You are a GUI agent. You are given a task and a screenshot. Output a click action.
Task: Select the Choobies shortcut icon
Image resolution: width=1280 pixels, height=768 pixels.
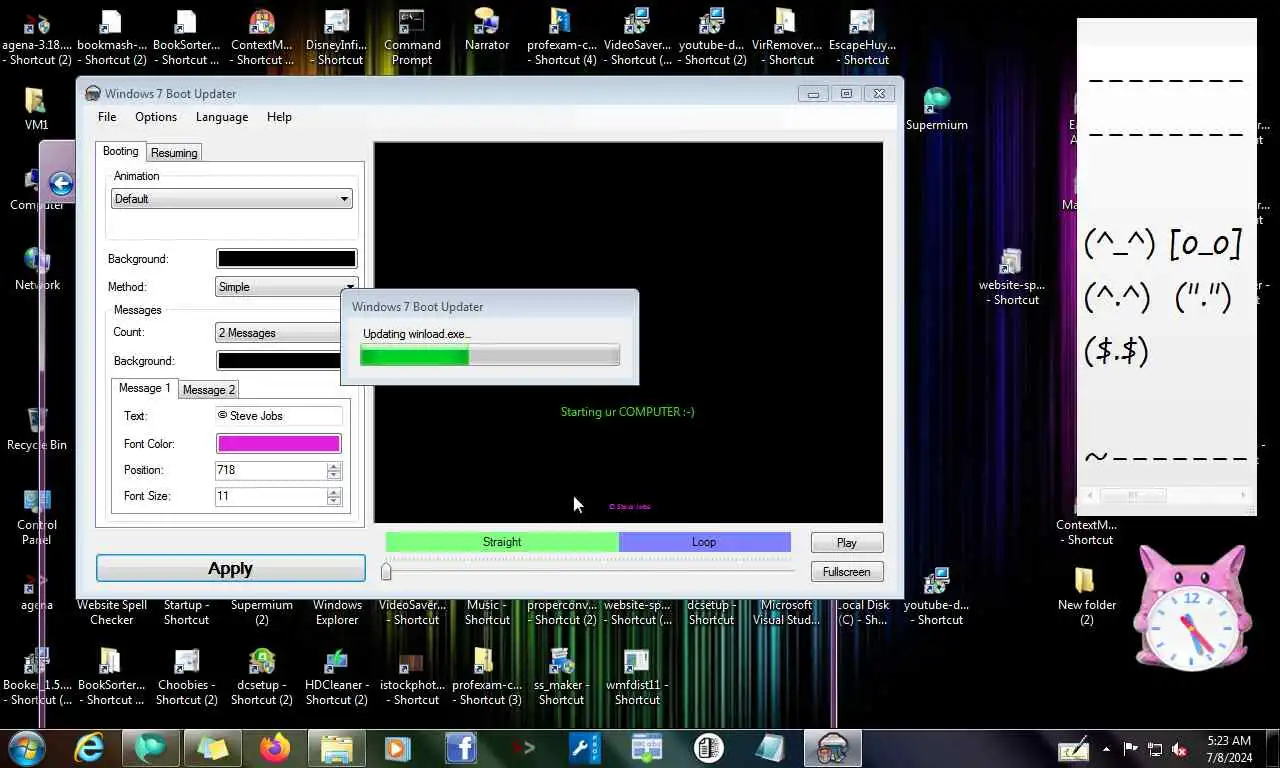pos(186,676)
